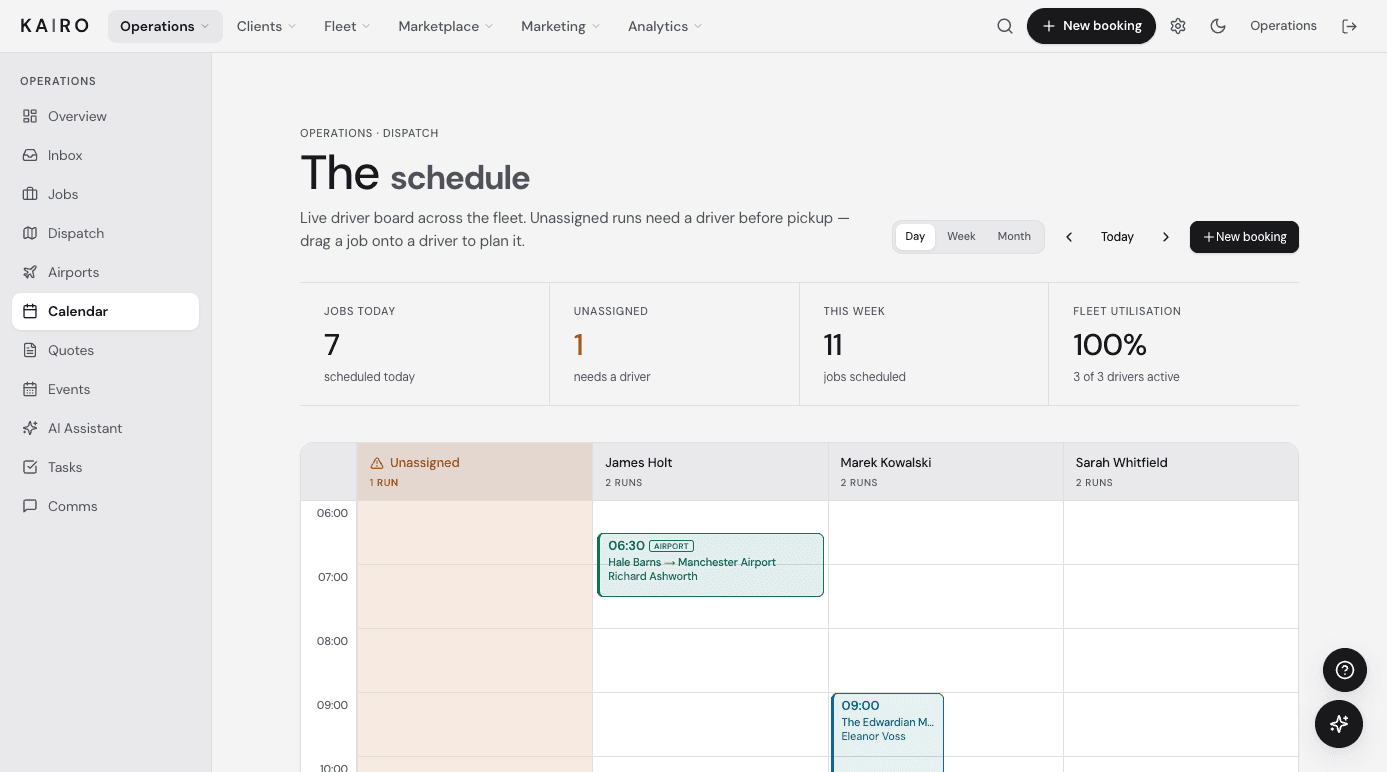Open Inbox in the sidebar
Viewport: 1387px width, 772px height.
pos(106,155)
